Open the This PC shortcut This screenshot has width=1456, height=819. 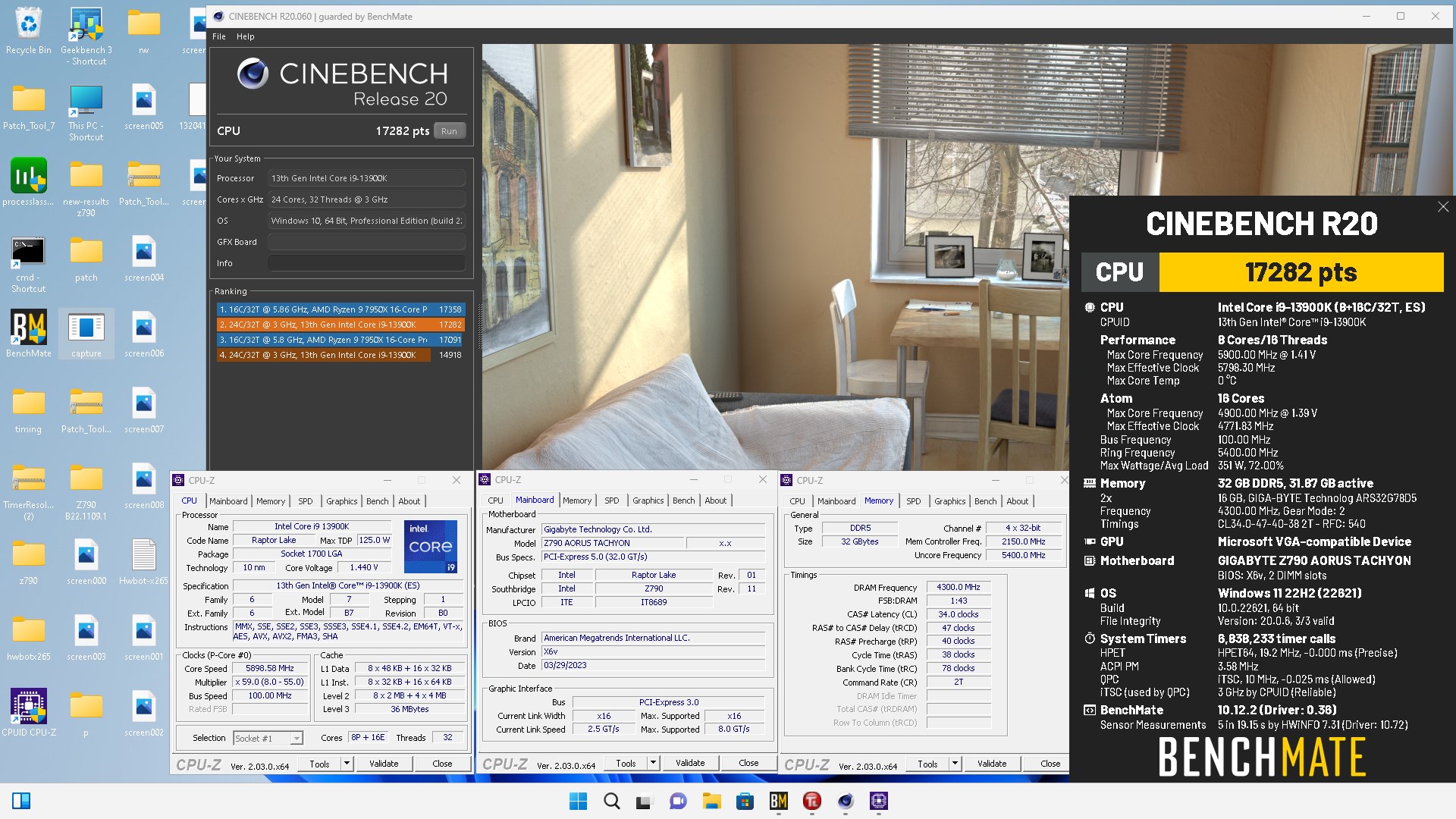coord(86,112)
